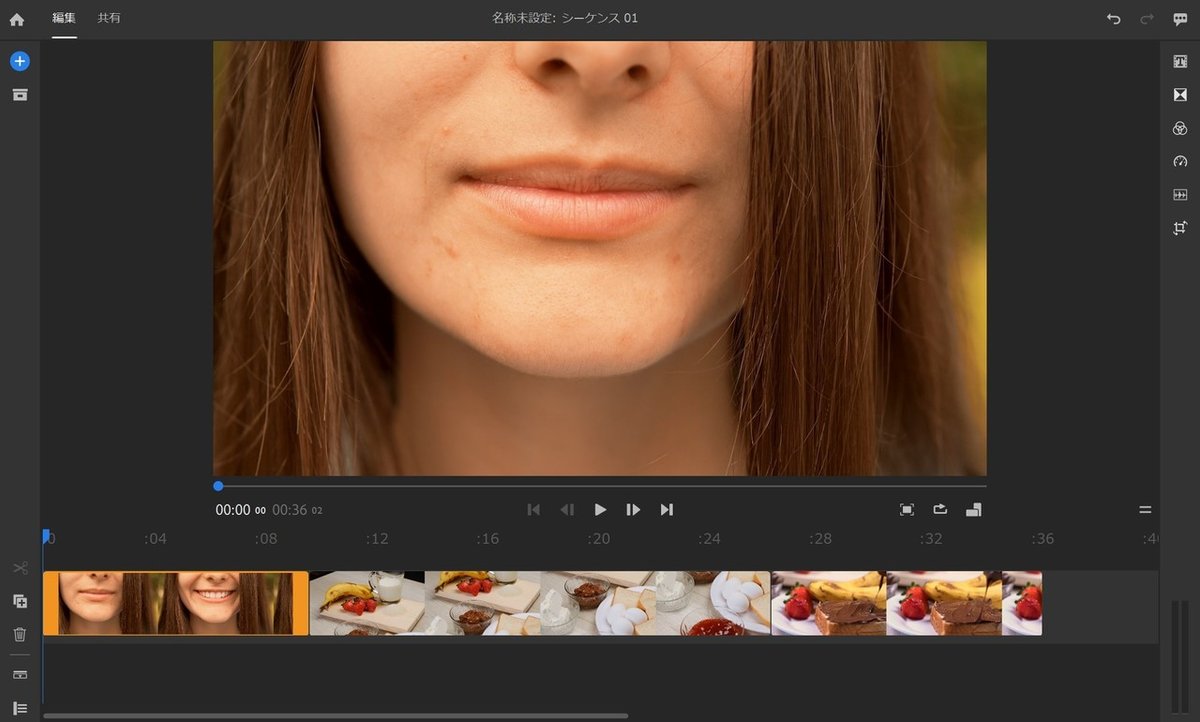Click the :12 mark on timeline ruler
Image resolution: width=1200 pixels, height=722 pixels.
[x=377, y=539]
